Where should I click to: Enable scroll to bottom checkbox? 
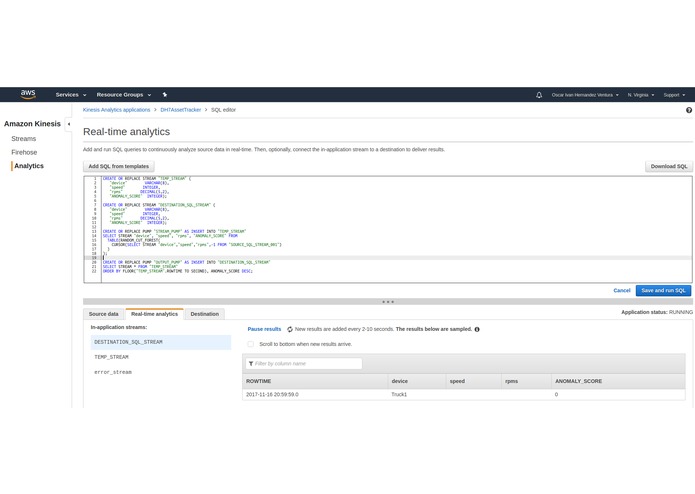point(251,344)
